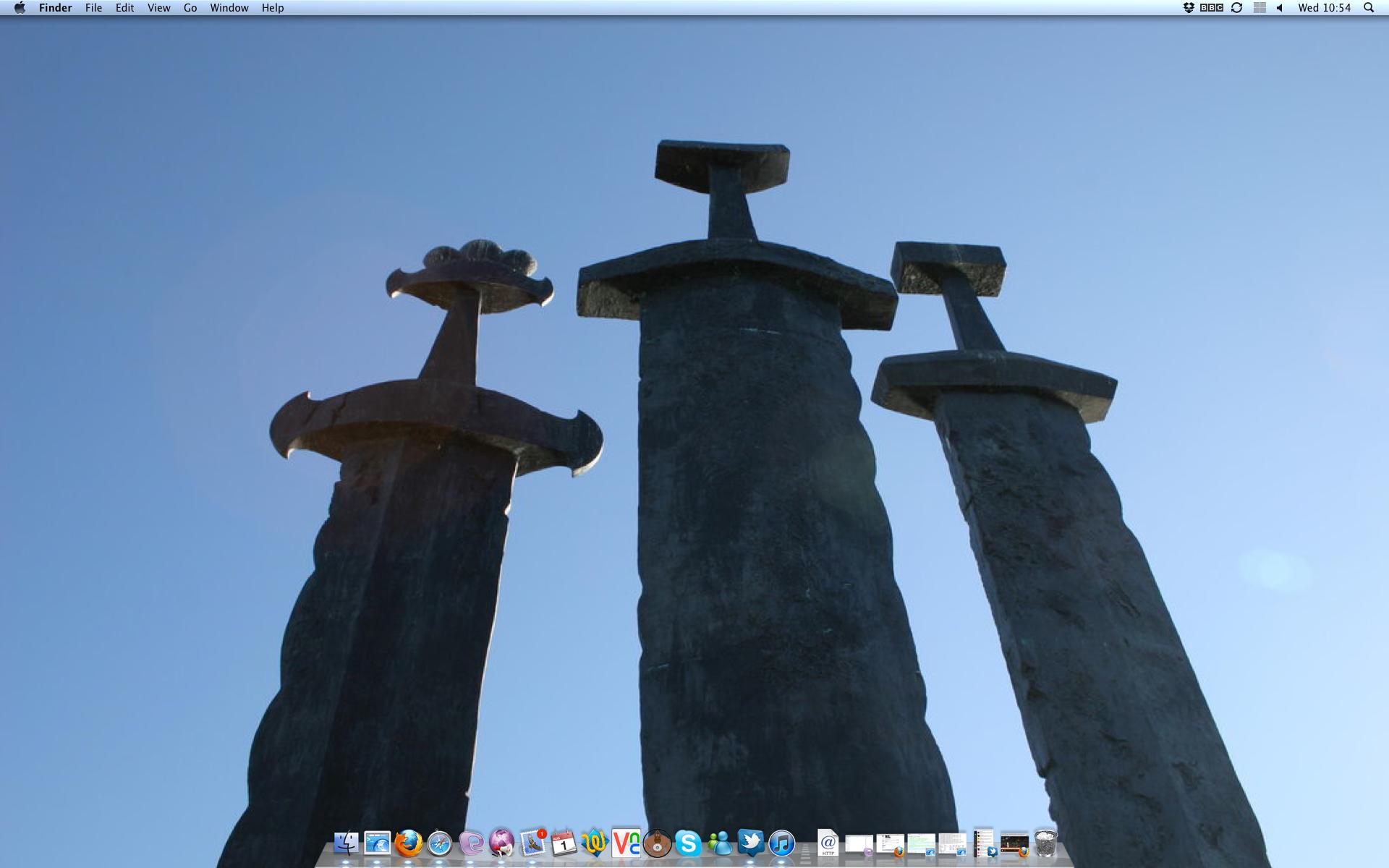1389x868 pixels.
Task: Click the Dropbox menu bar icon
Action: [1189, 8]
